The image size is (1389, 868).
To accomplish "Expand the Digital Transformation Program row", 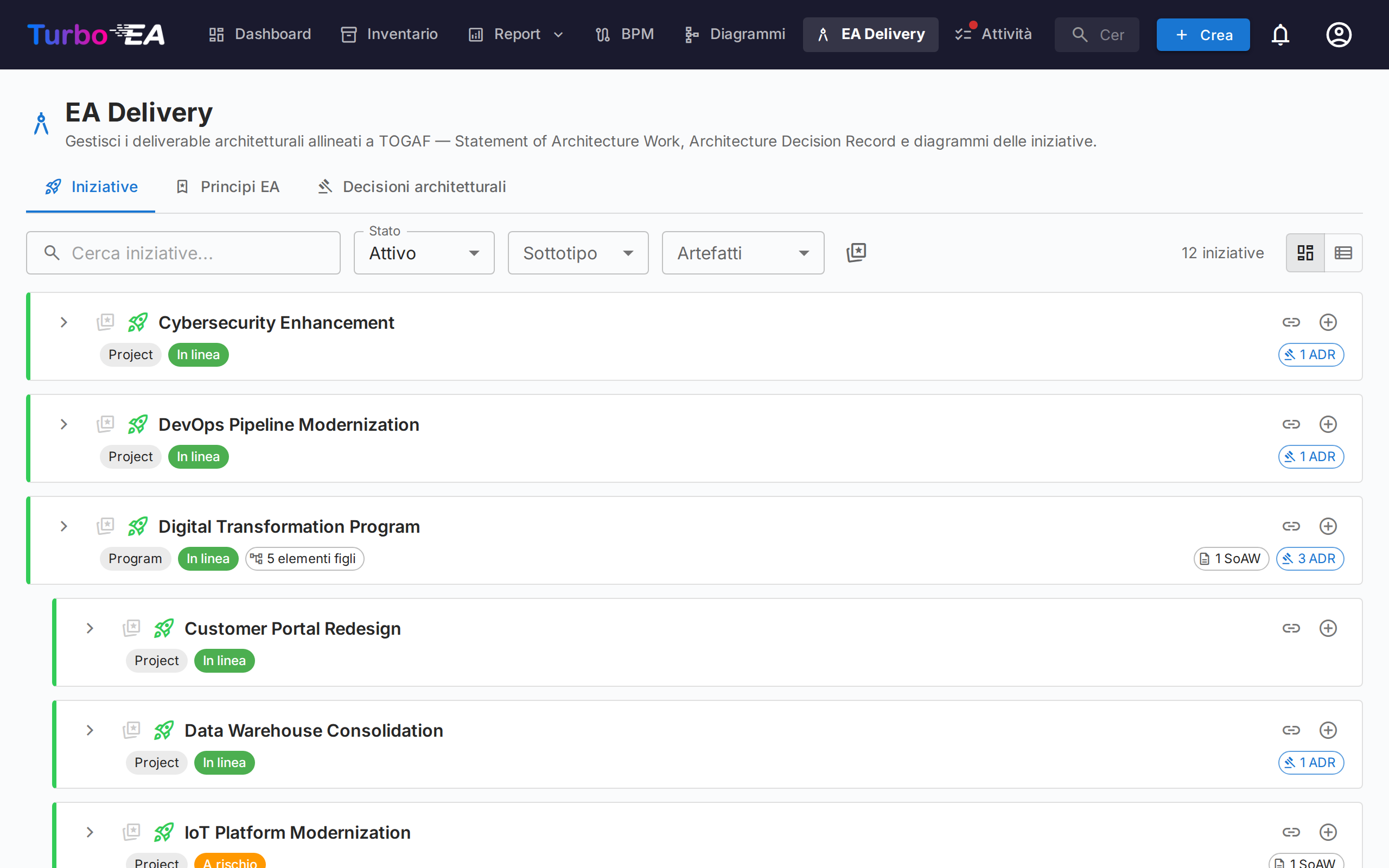I will [63, 526].
